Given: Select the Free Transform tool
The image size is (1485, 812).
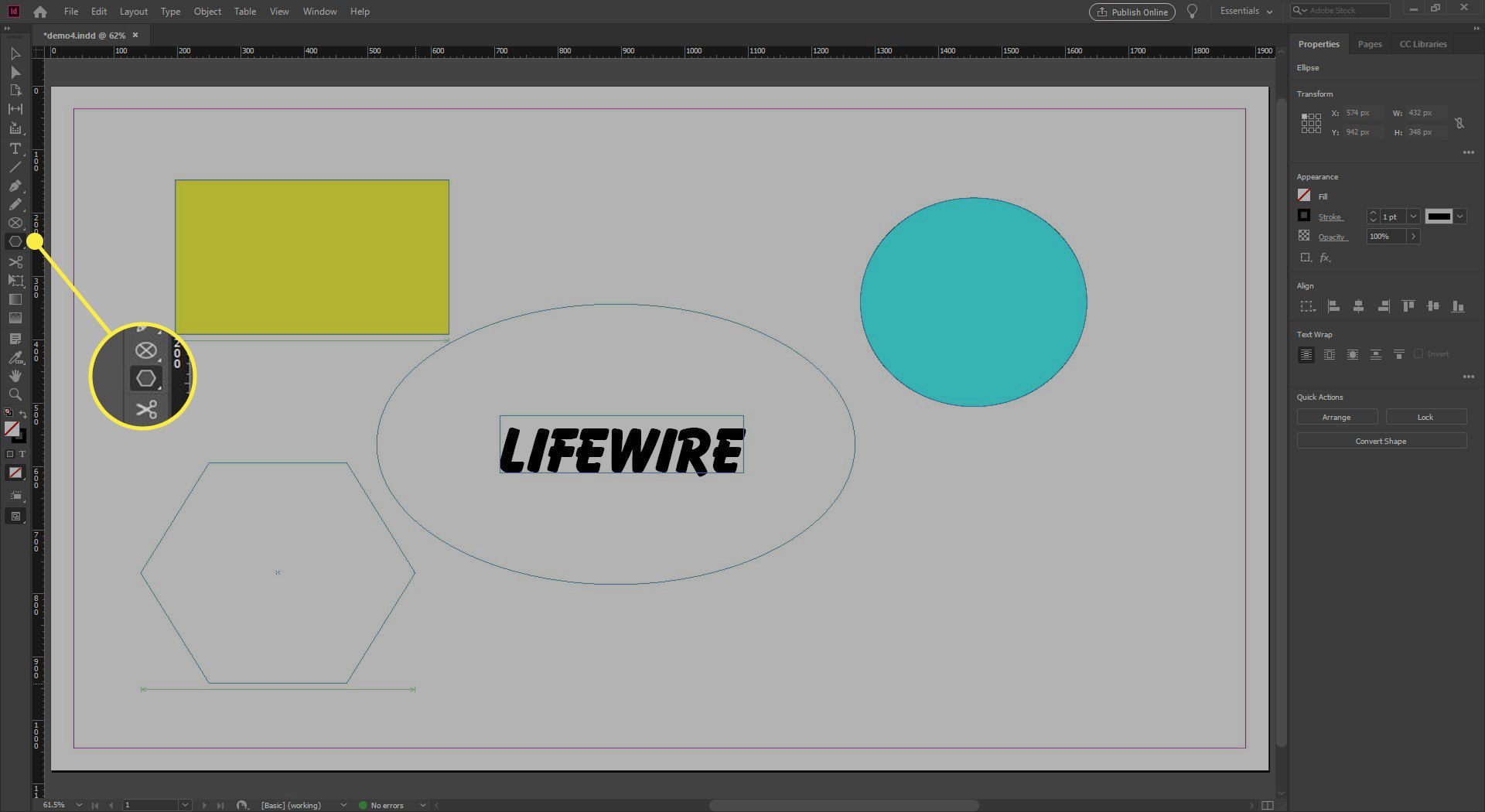Looking at the screenshot, I should click(15, 280).
